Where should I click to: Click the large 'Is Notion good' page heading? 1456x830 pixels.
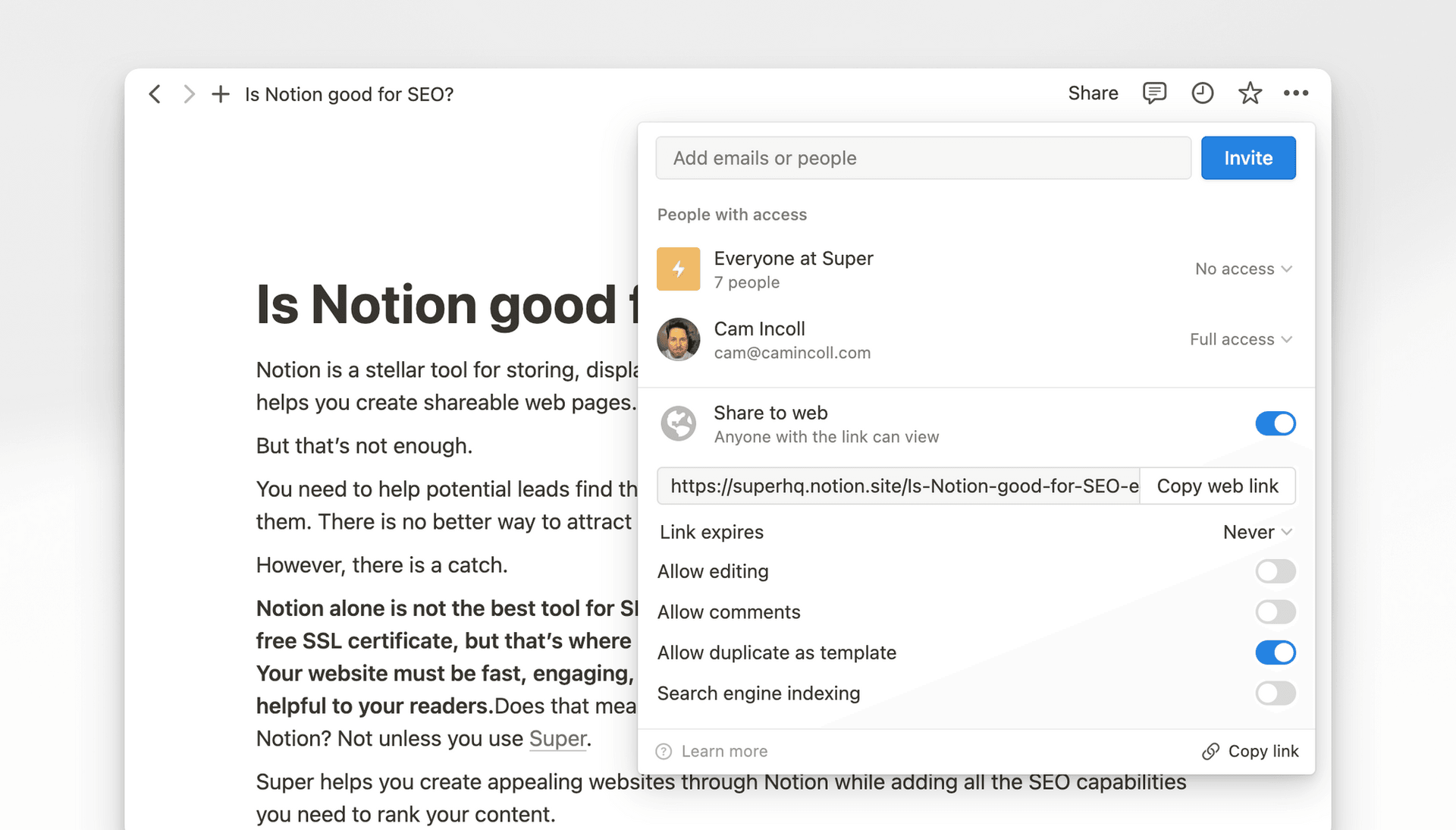447,304
